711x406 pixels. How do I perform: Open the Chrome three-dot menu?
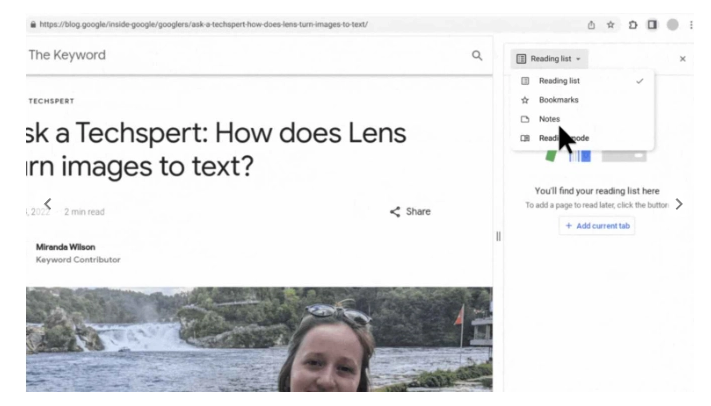(x=691, y=25)
